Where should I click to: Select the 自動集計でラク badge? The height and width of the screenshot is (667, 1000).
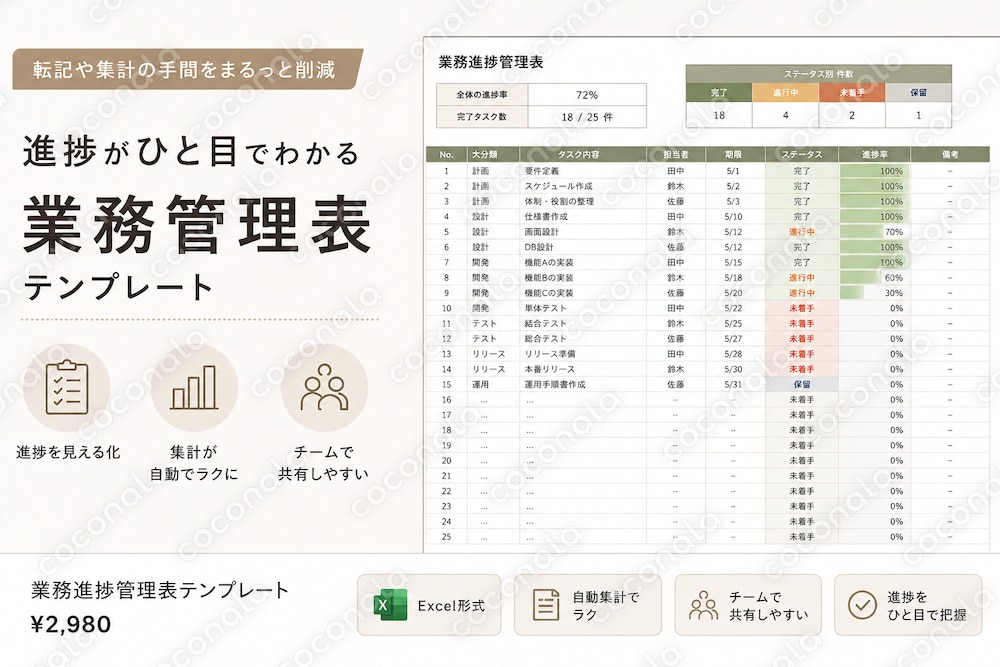(x=588, y=605)
